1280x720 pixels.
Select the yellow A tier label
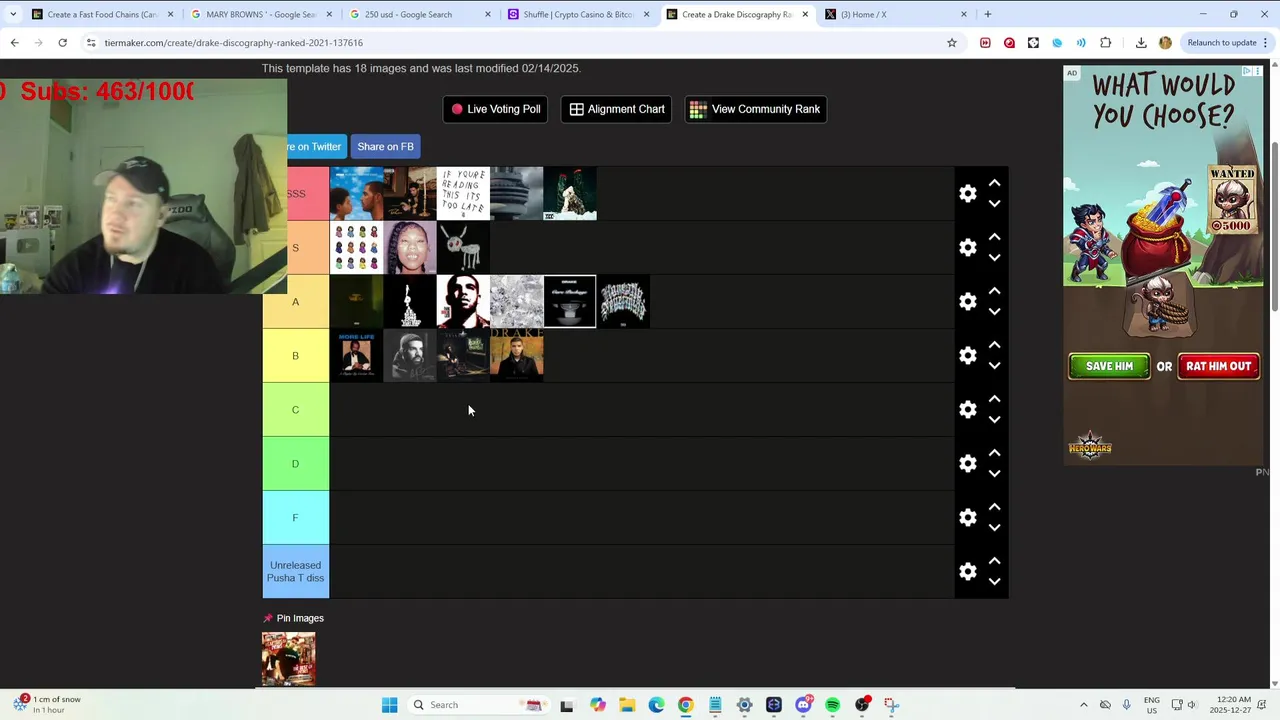(295, 301)
